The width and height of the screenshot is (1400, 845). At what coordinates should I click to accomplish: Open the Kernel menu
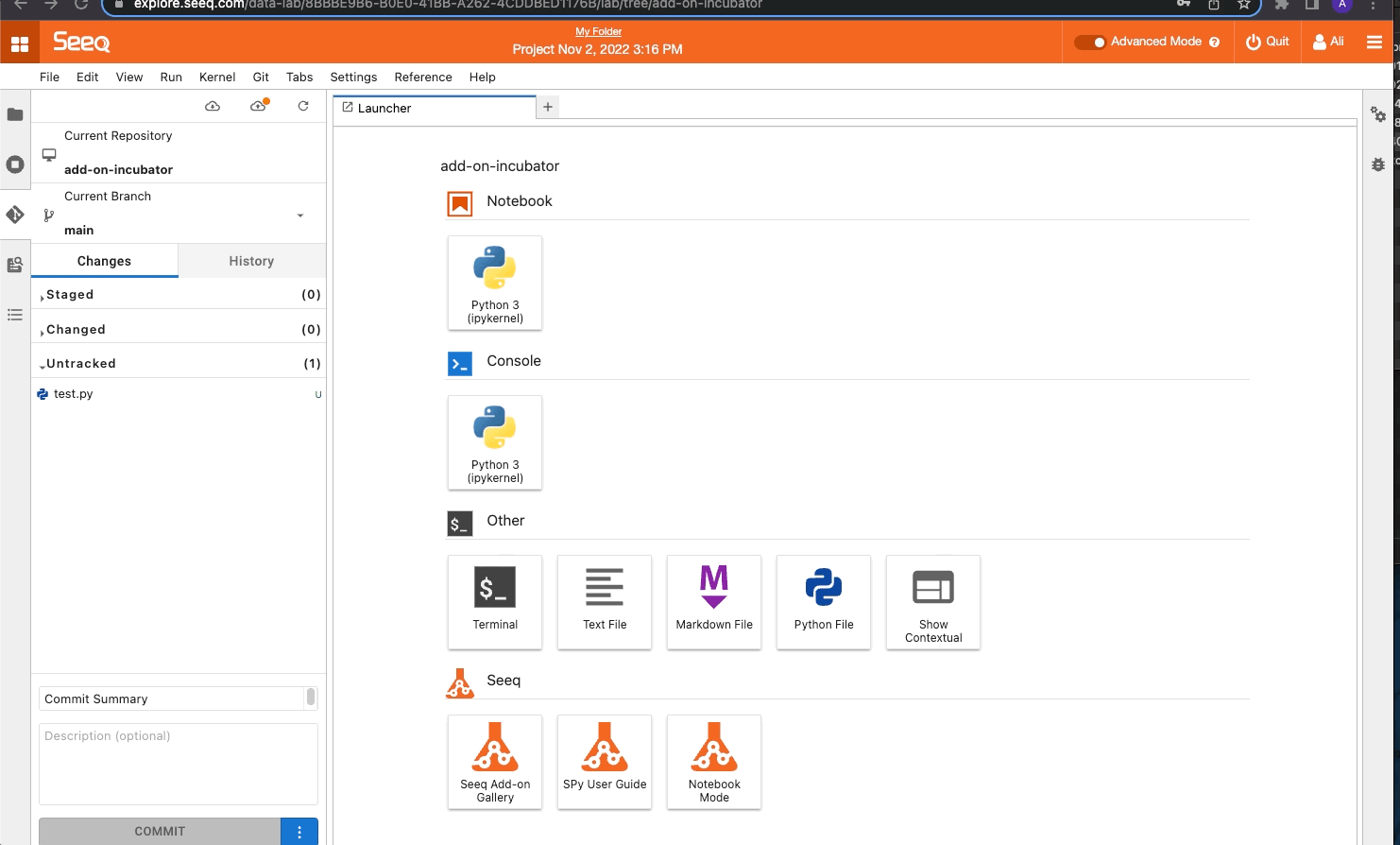coord(217,78)
